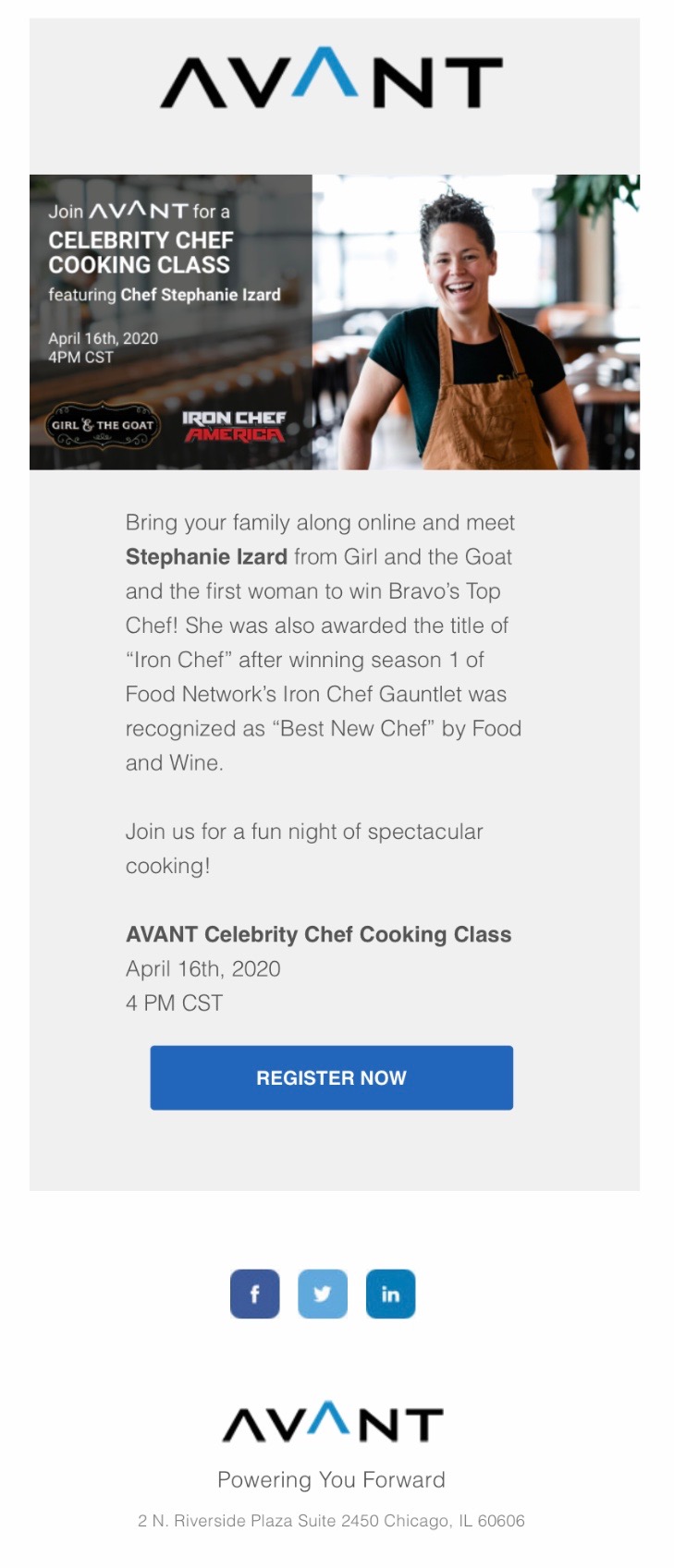Click the Powering You Forward tagline
Image resolution: width=674 pixels, height=1568 pixels.
point(331,1480)
